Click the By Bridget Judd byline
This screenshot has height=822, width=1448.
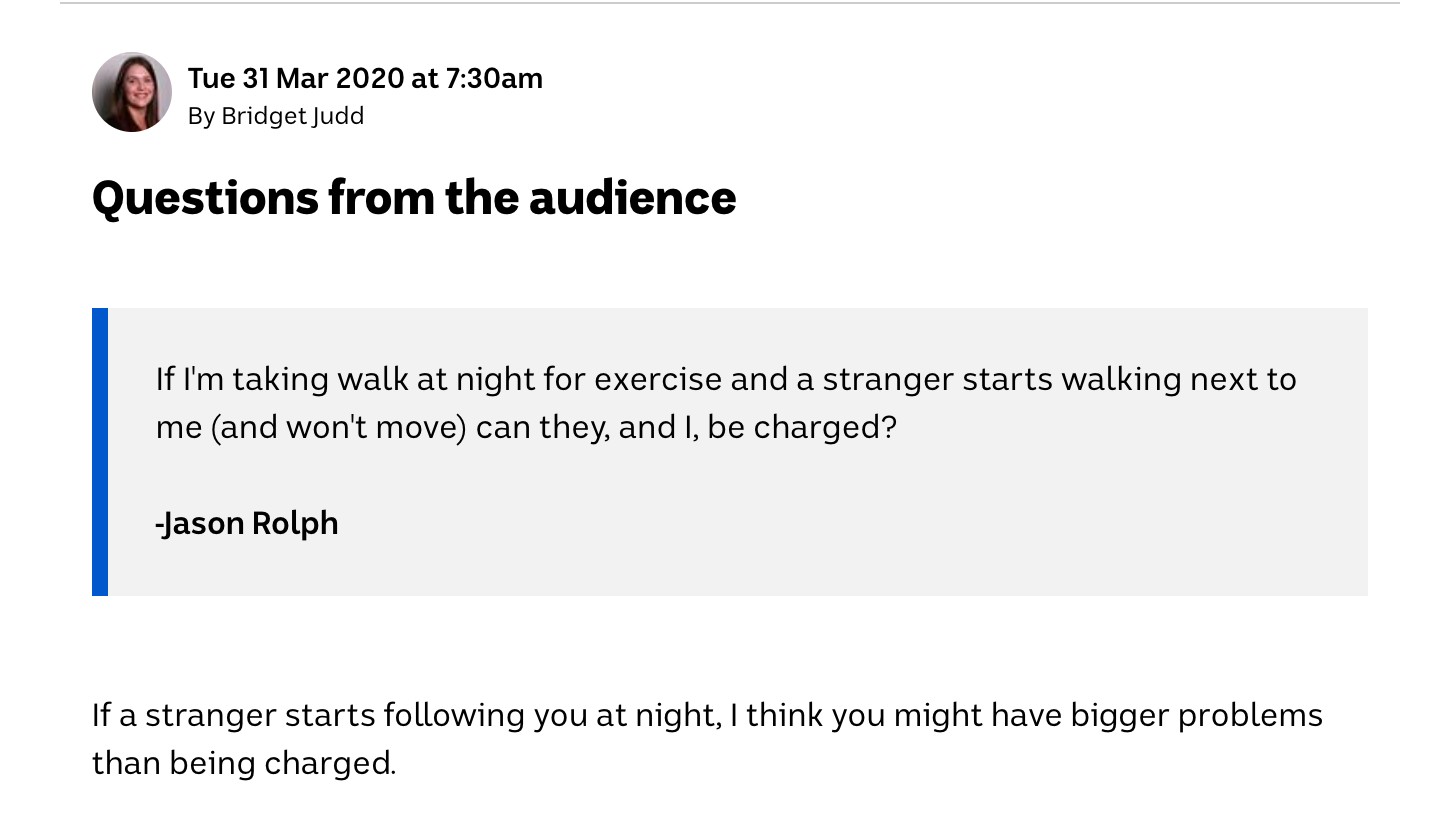276,116
